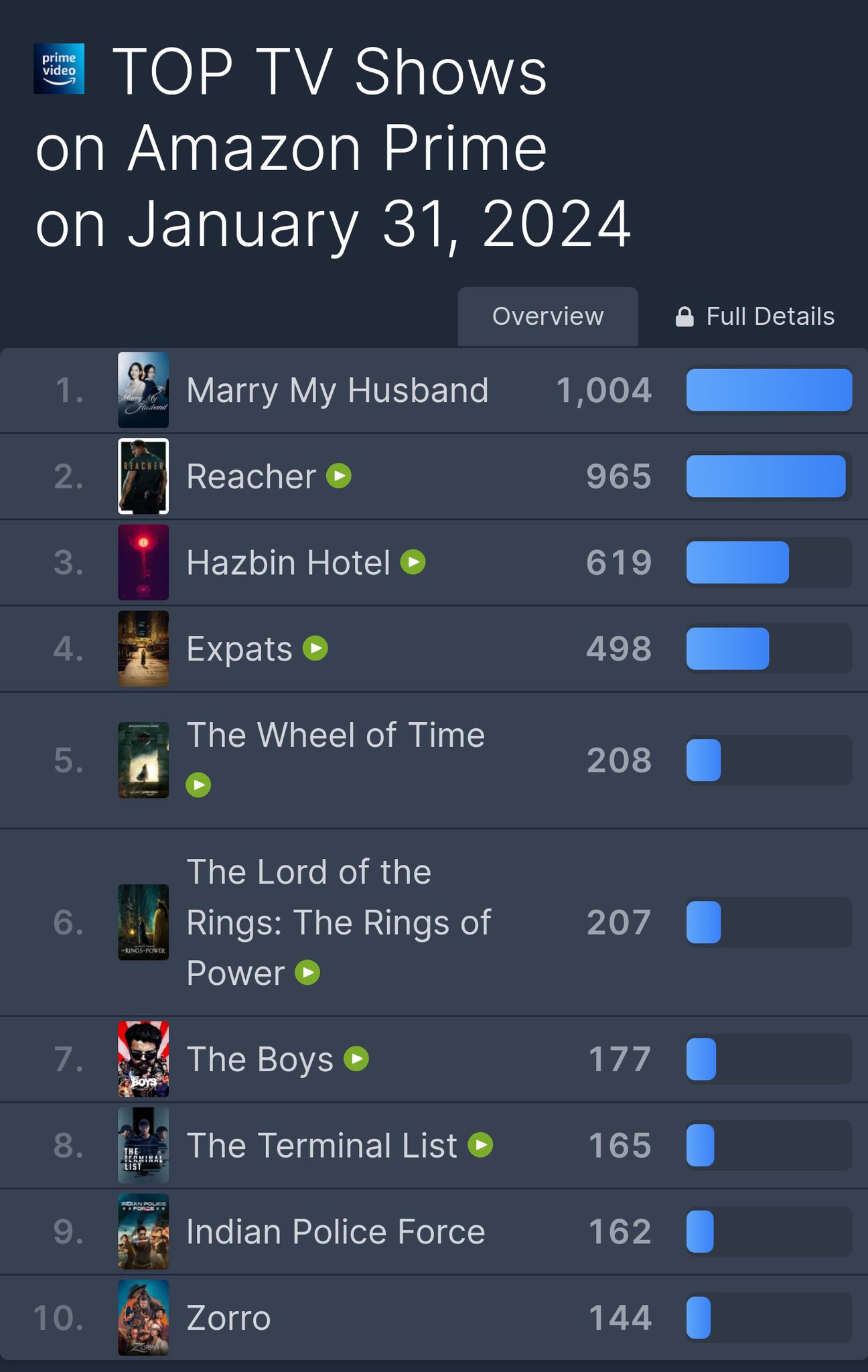This screenshot has height=1372, width=868.
Task: Select the Zorro poster thumbnail
Action: point(143,1318)
